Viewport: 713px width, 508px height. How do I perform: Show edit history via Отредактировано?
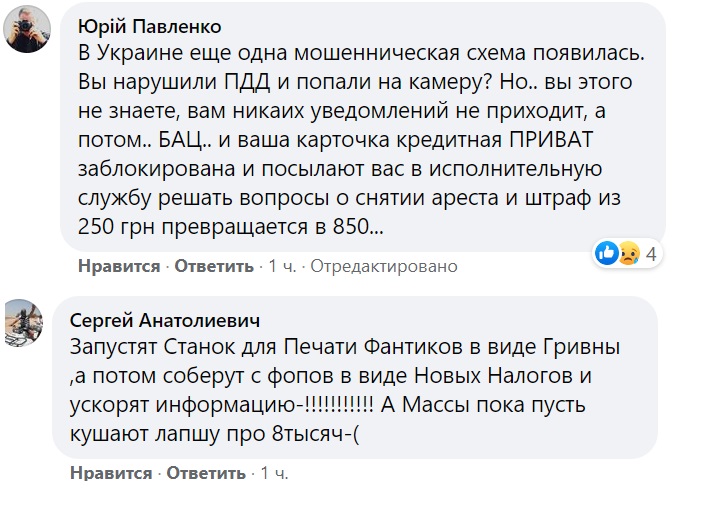(384, 266)
